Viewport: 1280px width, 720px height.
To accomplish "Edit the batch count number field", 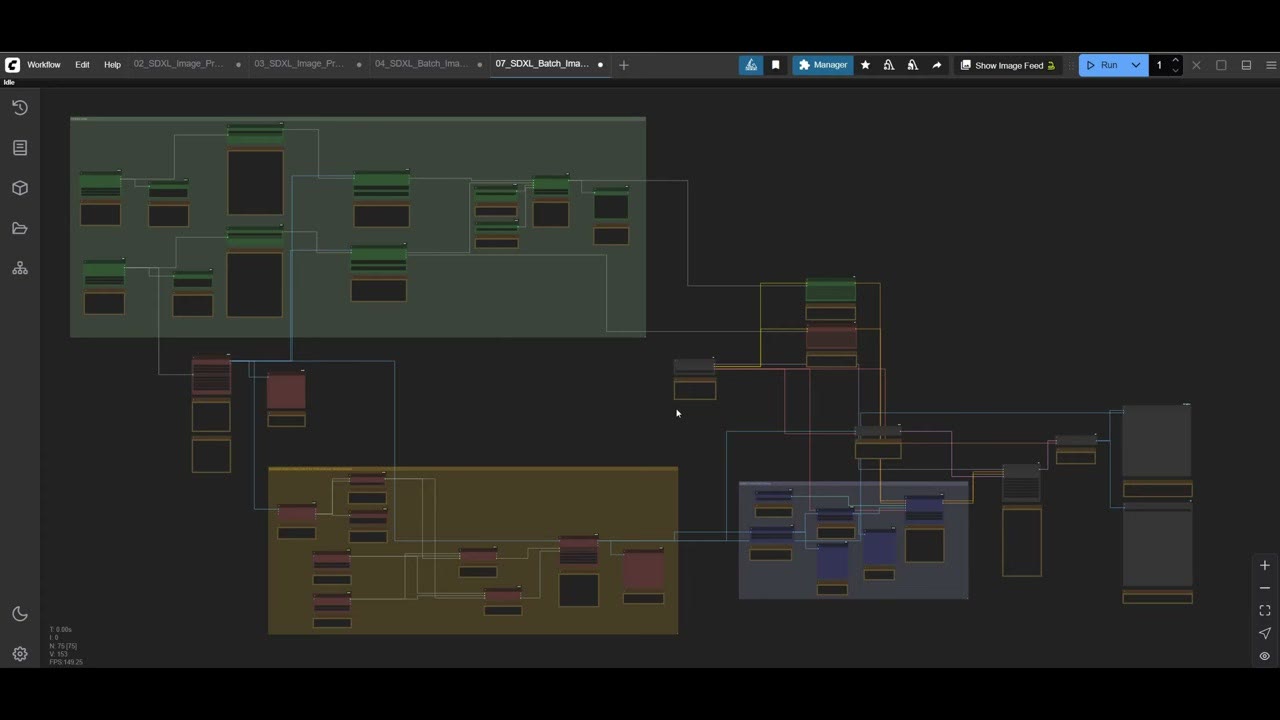I will click(1160, 65).
